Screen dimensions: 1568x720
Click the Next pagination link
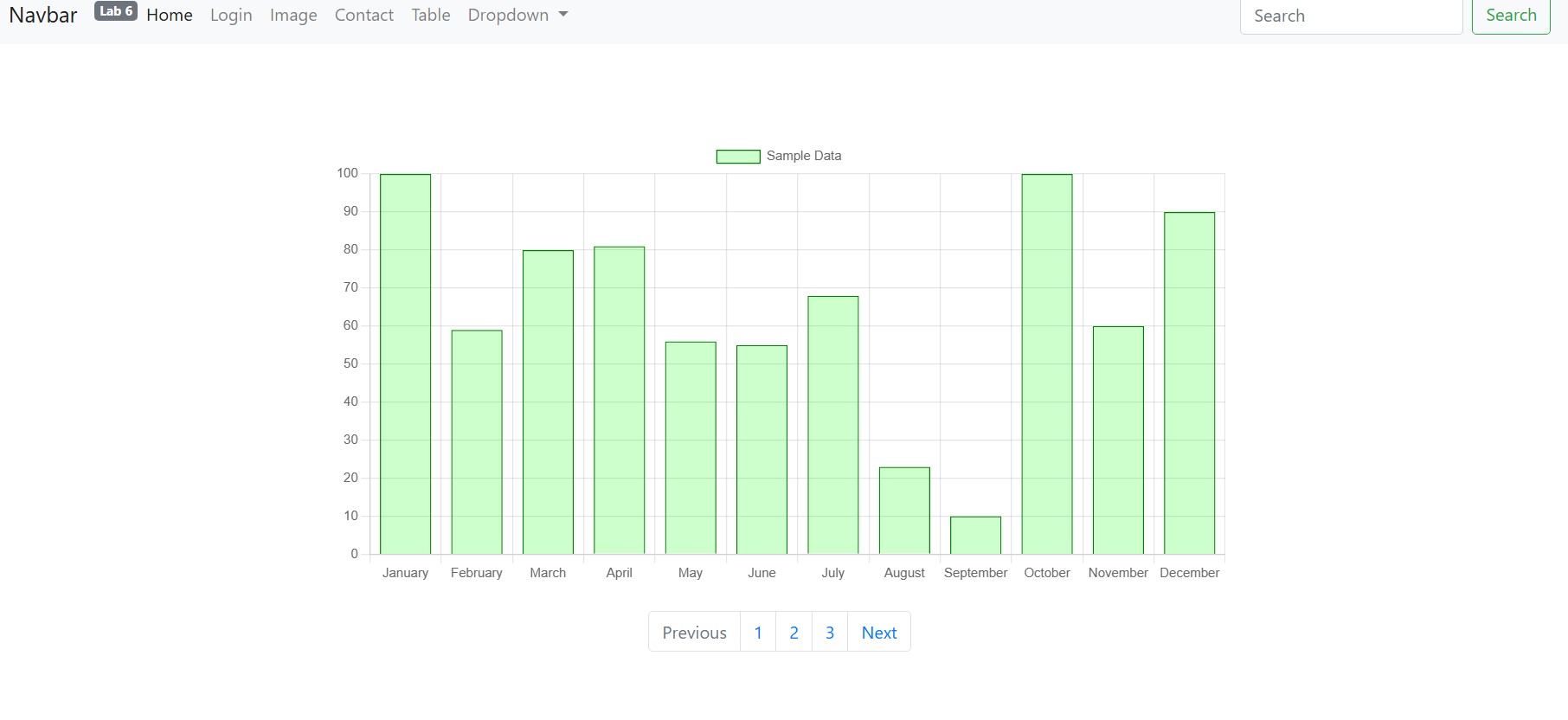pyautogui.click(x=878, y=633)
